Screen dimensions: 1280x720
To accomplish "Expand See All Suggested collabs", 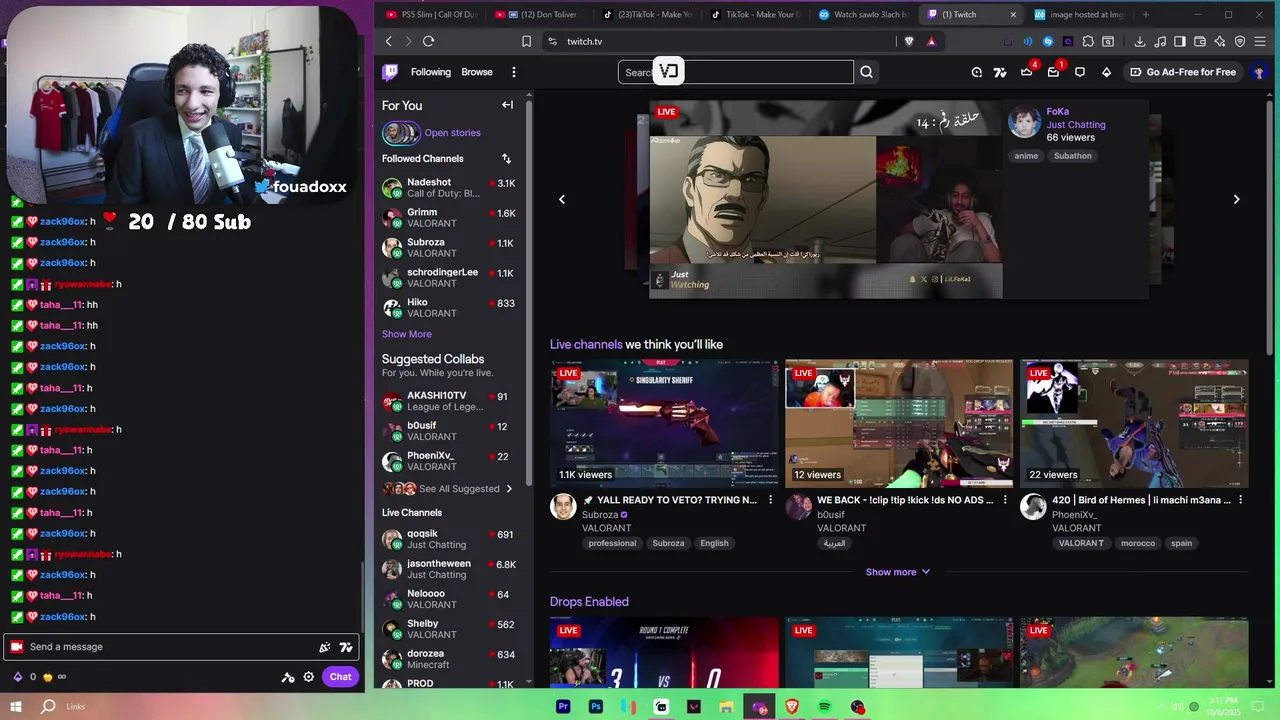I will click(466, 489).
